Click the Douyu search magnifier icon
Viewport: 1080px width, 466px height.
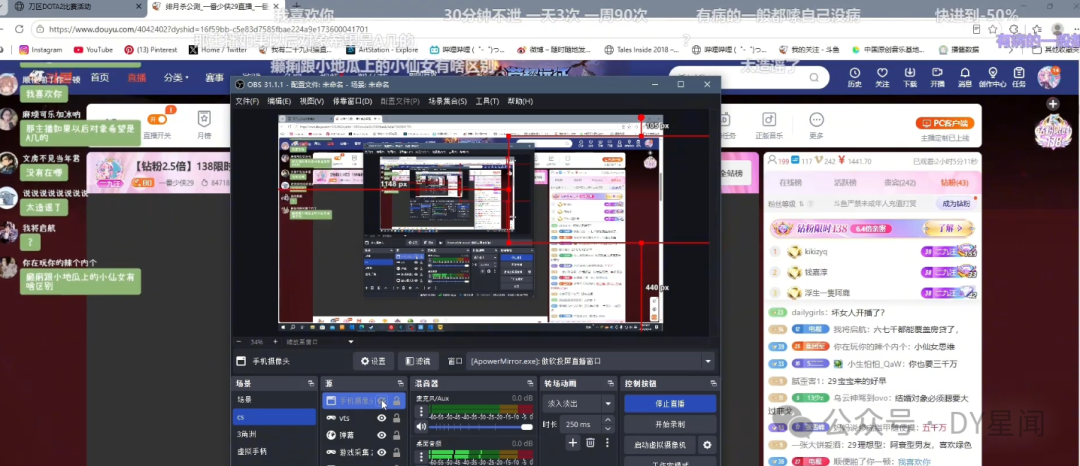pyautogui.click(x=813, y=77)
